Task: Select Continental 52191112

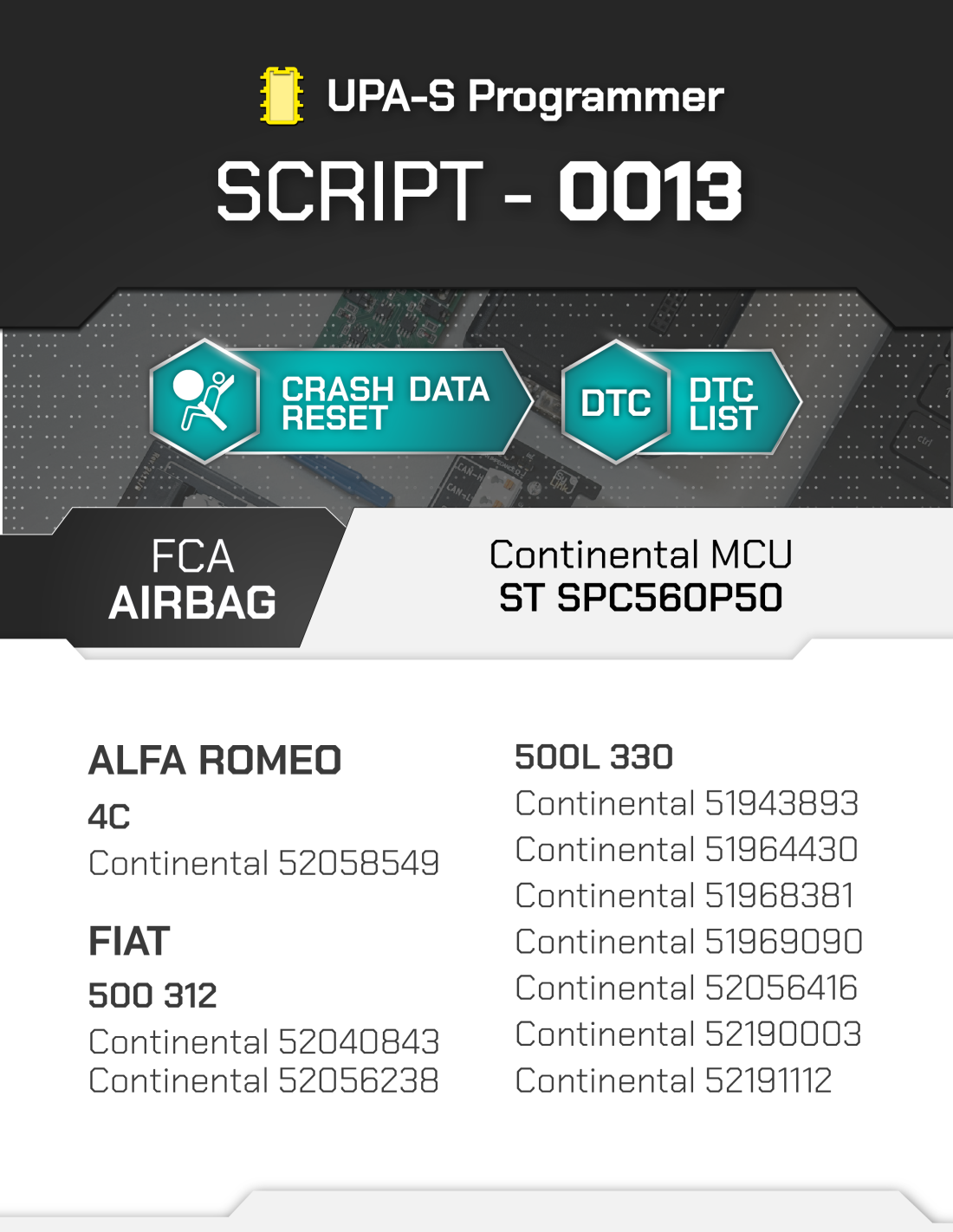Action: coord(674,1081)
